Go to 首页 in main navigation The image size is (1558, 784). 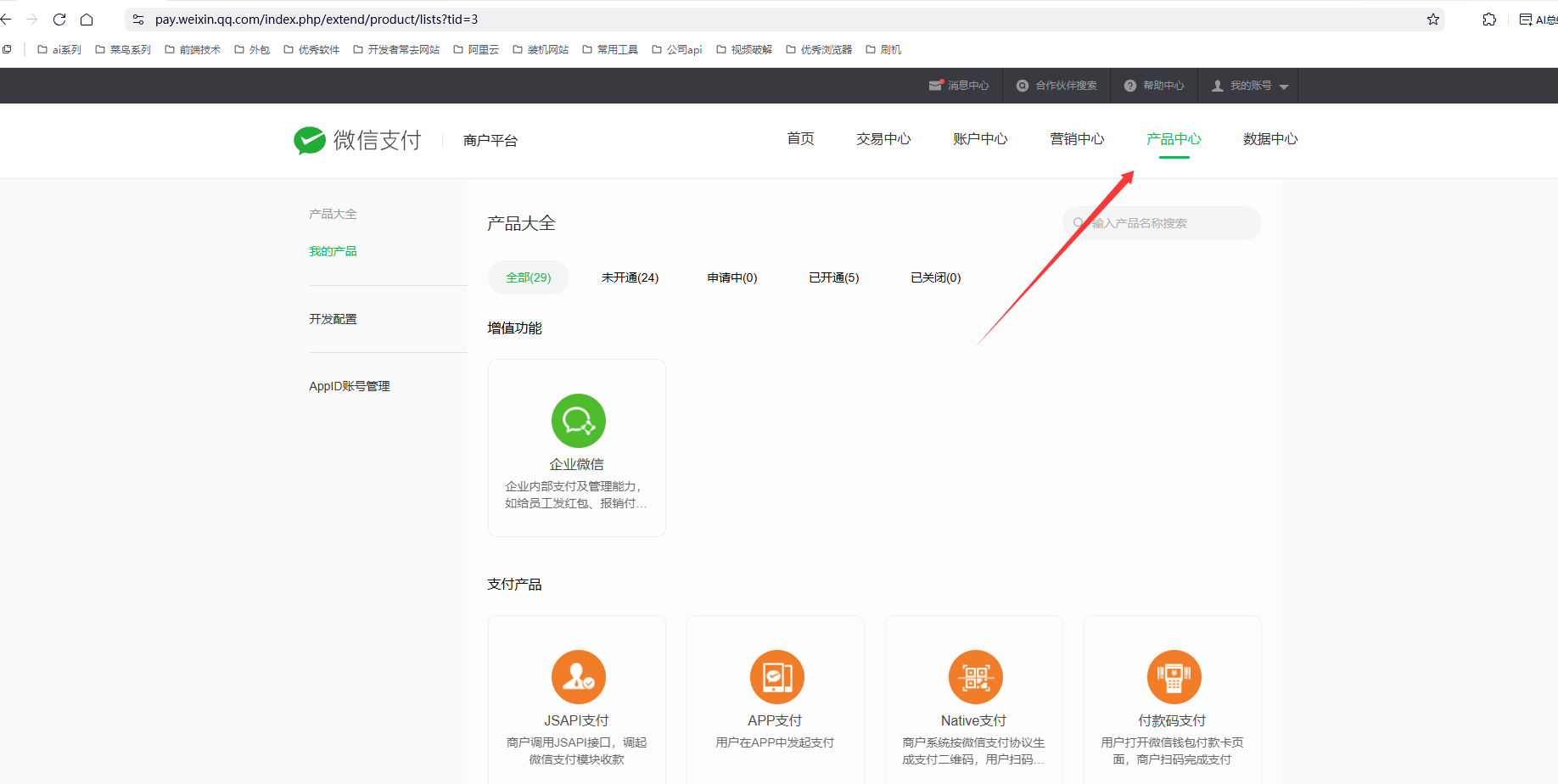pyautogui.click(x=801, y=139)
